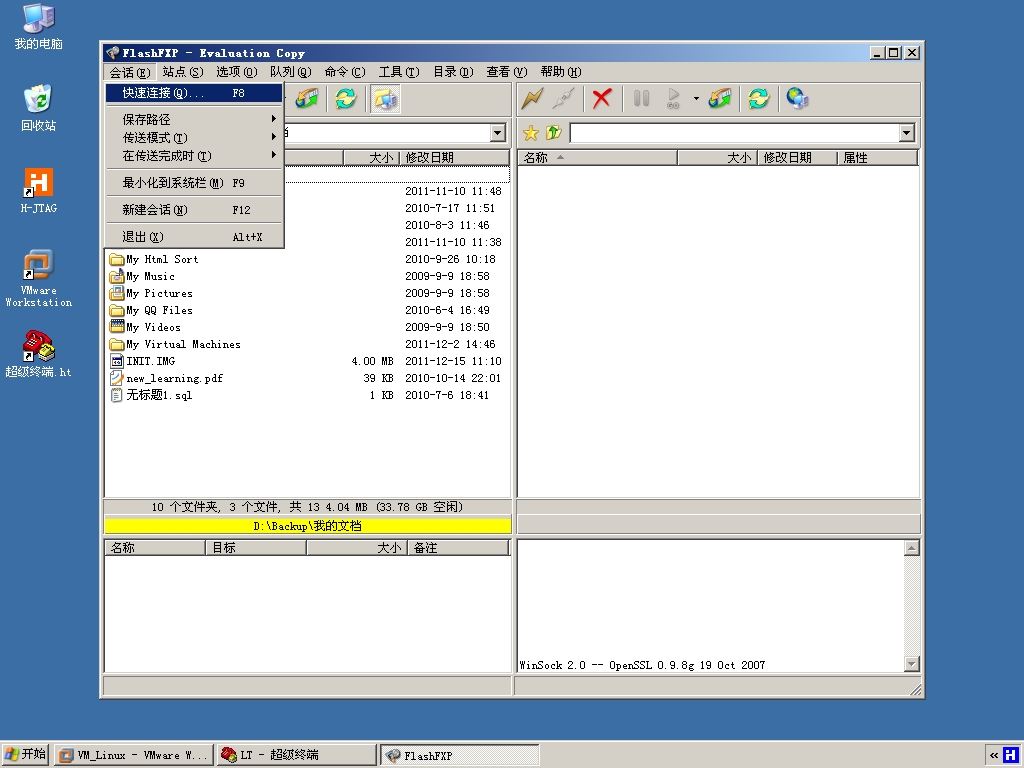Sort right pane by 属性 column

tap(878, 157)
